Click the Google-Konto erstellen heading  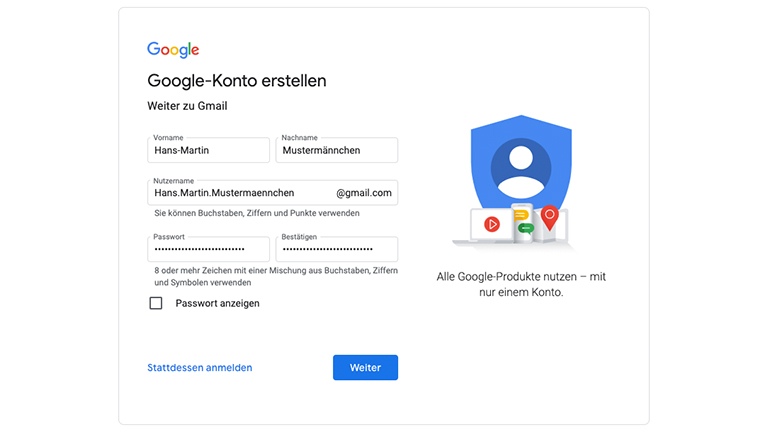point(237,81)
